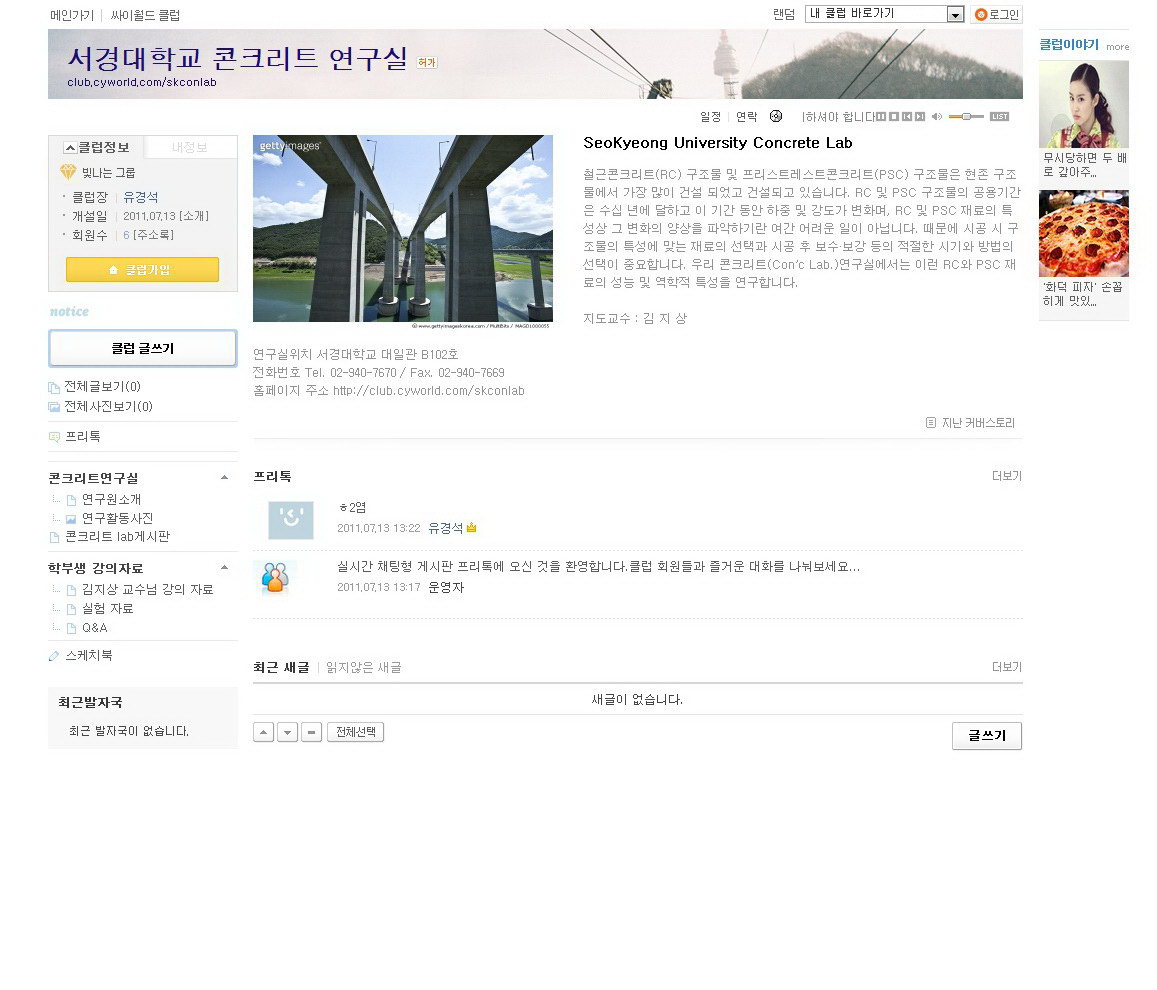
Task: Skip to next music track
Action: [920, 117]
